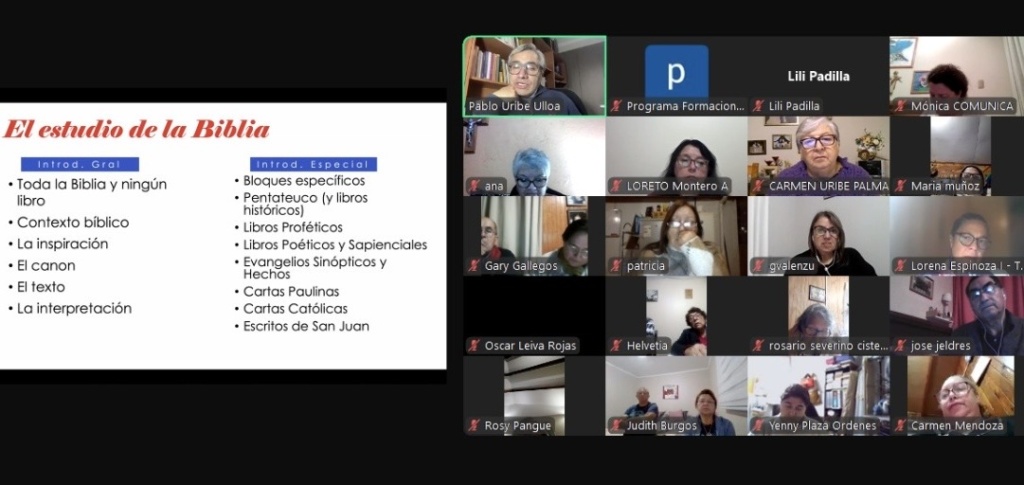
Task: Click muted mic icon beside Judith Burgos
Action: pyautogui.click(x=617, y=426)
